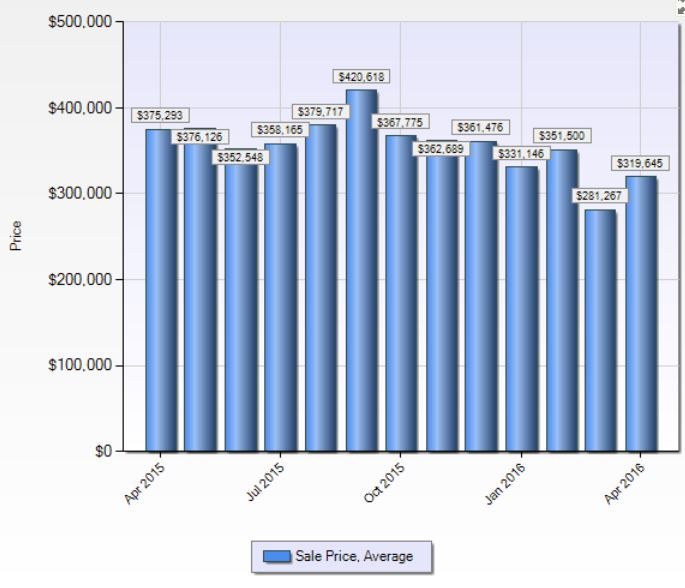The image size is (685, 588).
Task: Select the $376,126 data label
Action: (x=200, y=137)
